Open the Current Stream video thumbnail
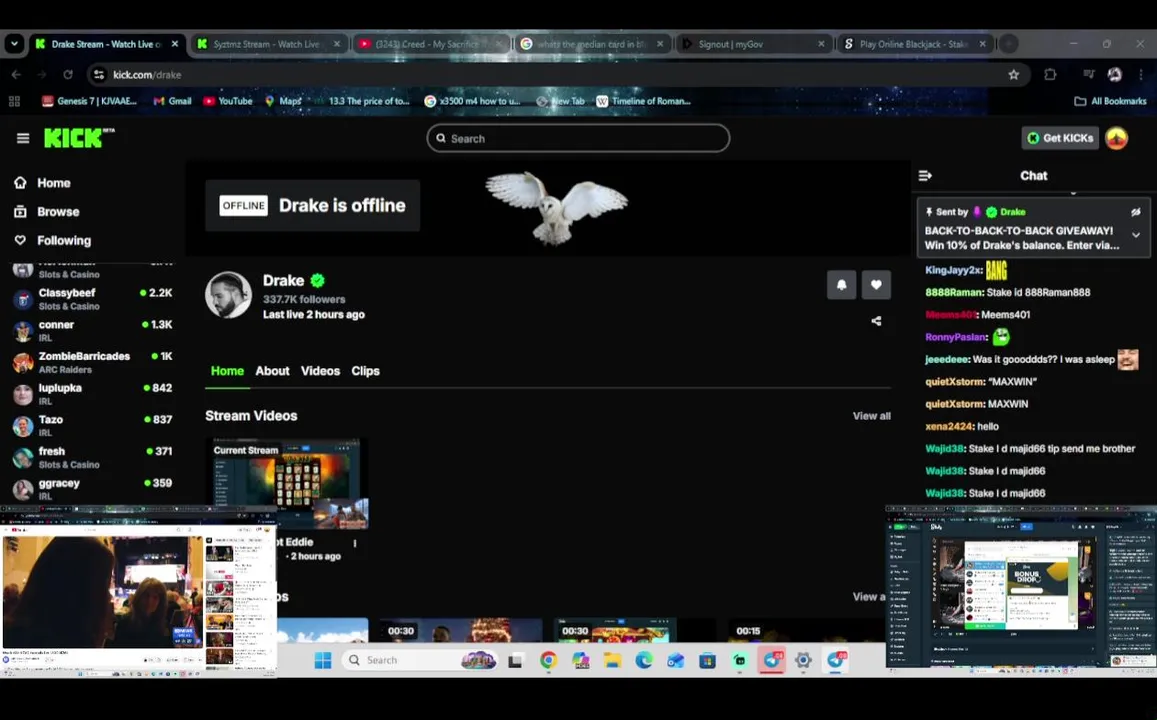Image resolution: width=1157 pixels, height=720 pixels. coord(286,484)
